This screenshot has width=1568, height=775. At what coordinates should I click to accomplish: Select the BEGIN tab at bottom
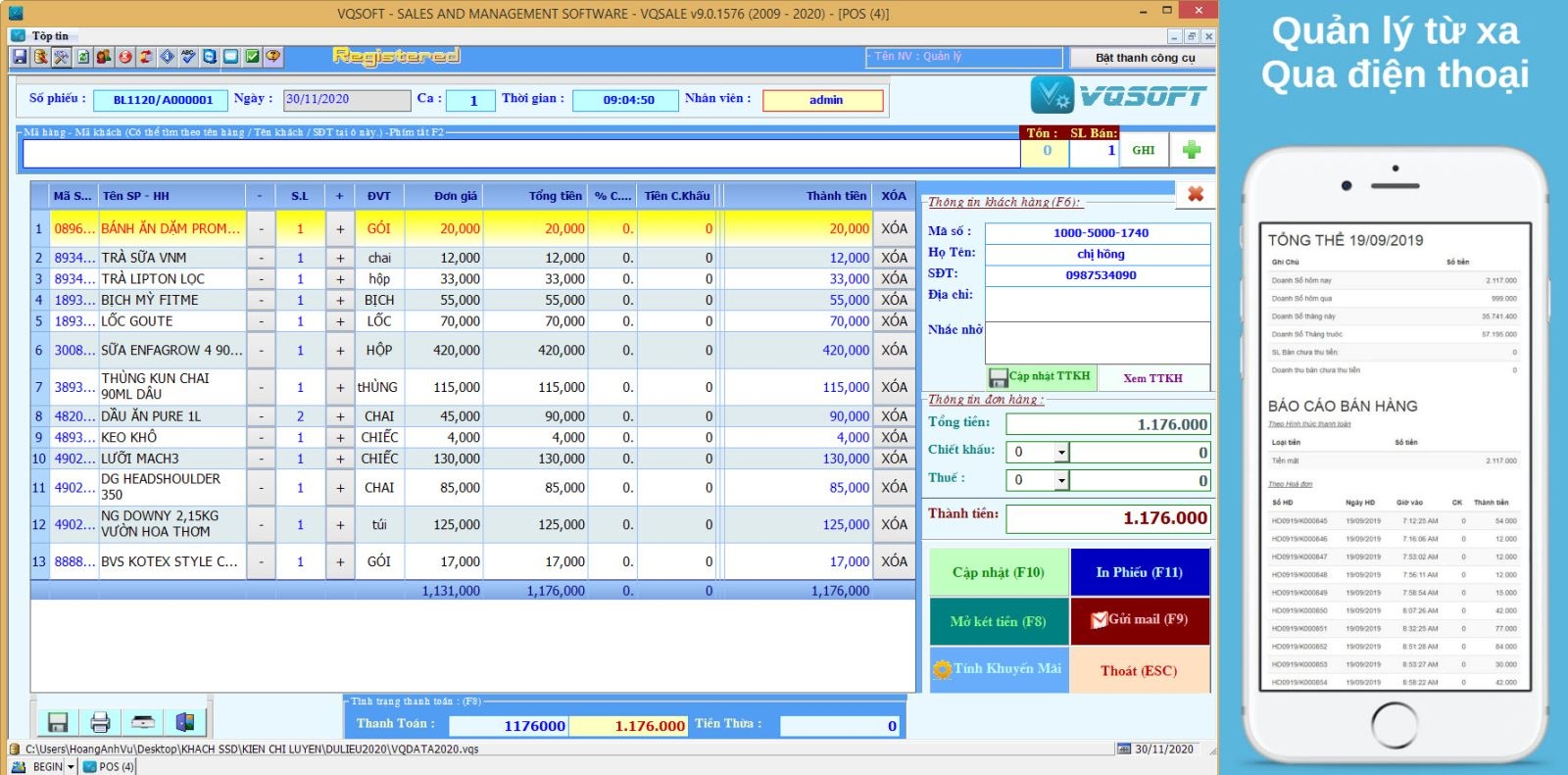click(x=38, y=767)
